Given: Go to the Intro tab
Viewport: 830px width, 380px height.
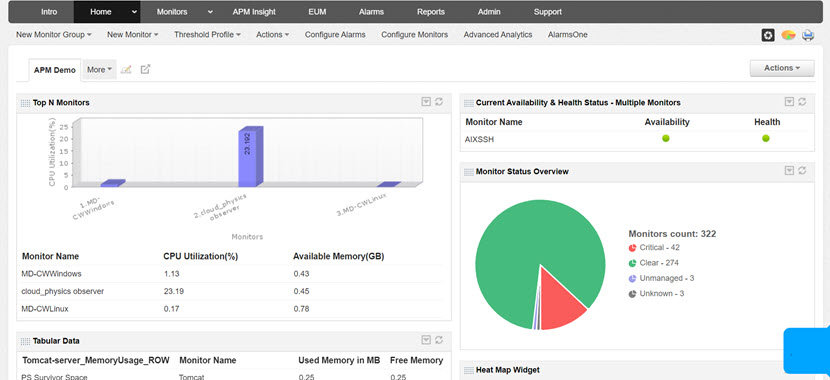Looking at the screenshot, I should tap(49, 12).
